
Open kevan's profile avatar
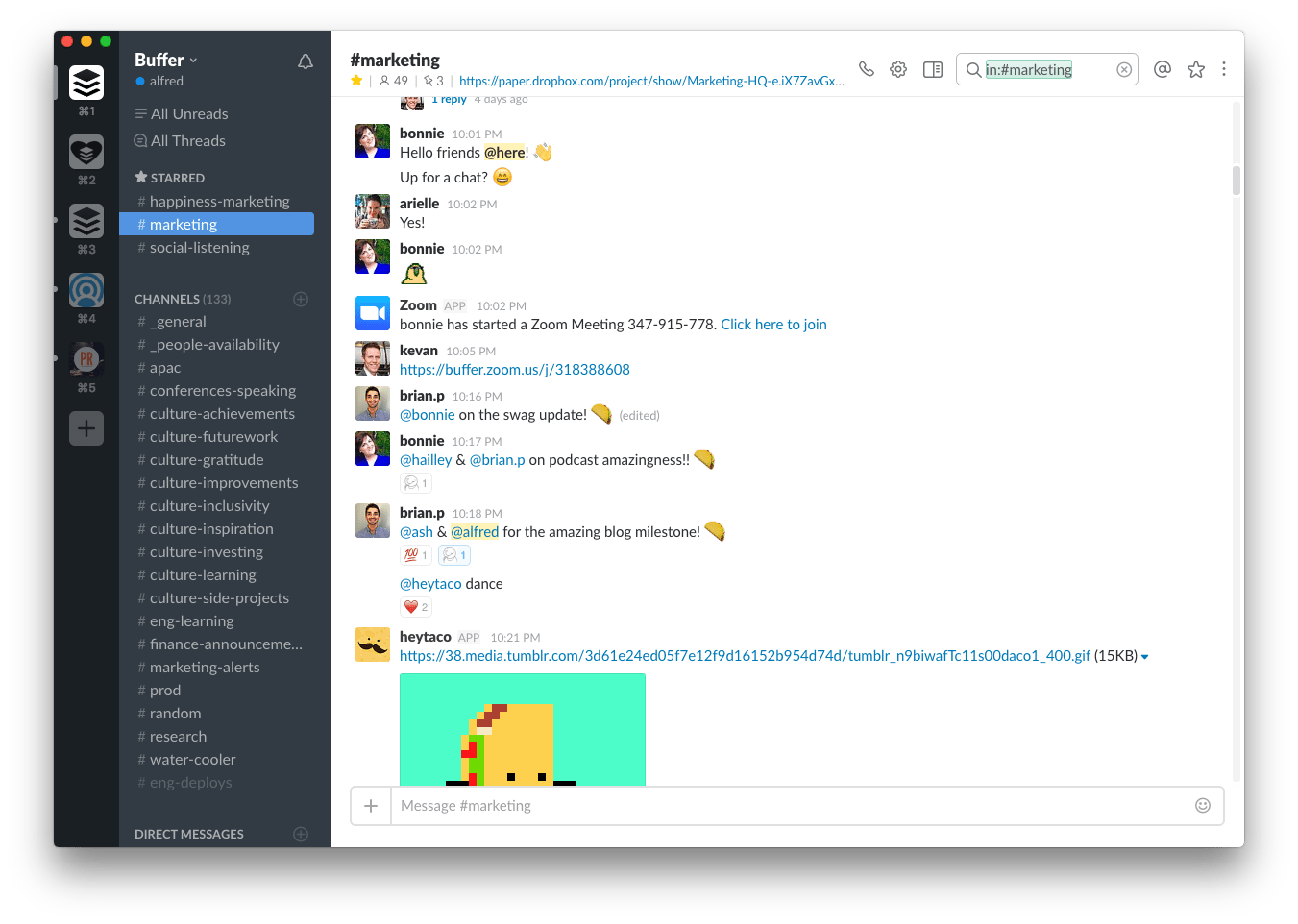coord(373,358)
